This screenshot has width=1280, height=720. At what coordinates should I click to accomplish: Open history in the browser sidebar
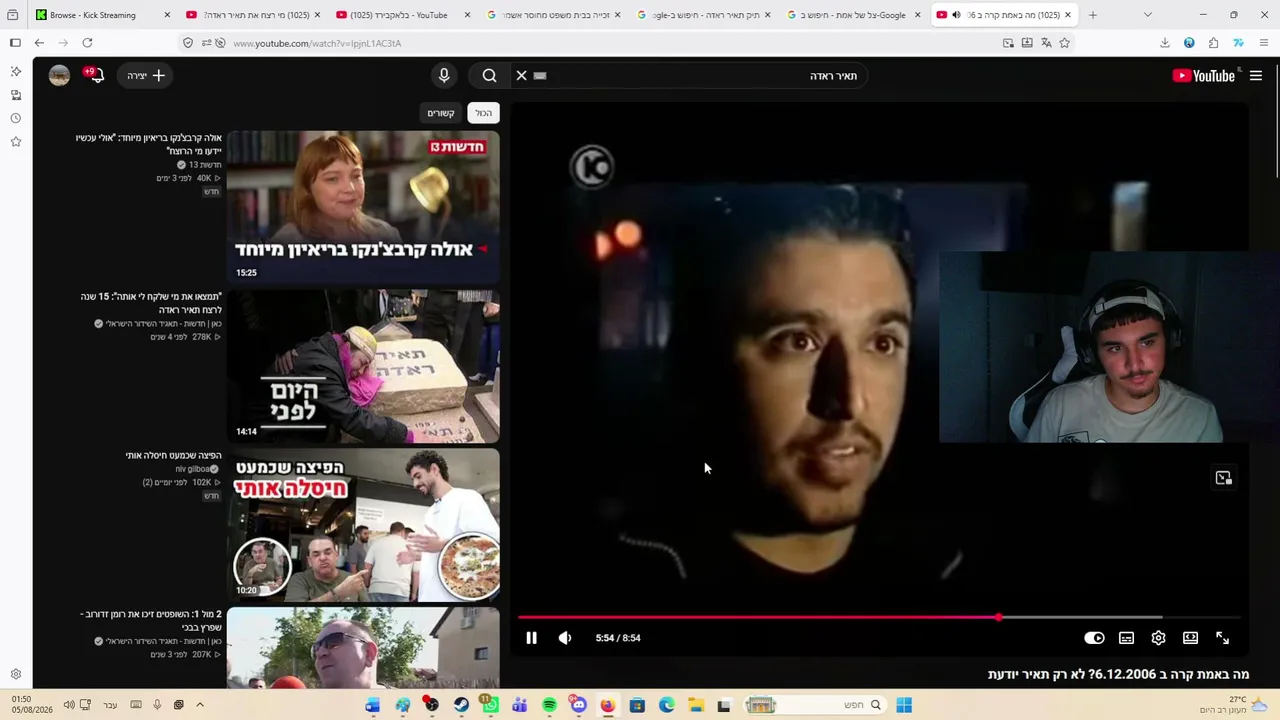pos(16,118)
